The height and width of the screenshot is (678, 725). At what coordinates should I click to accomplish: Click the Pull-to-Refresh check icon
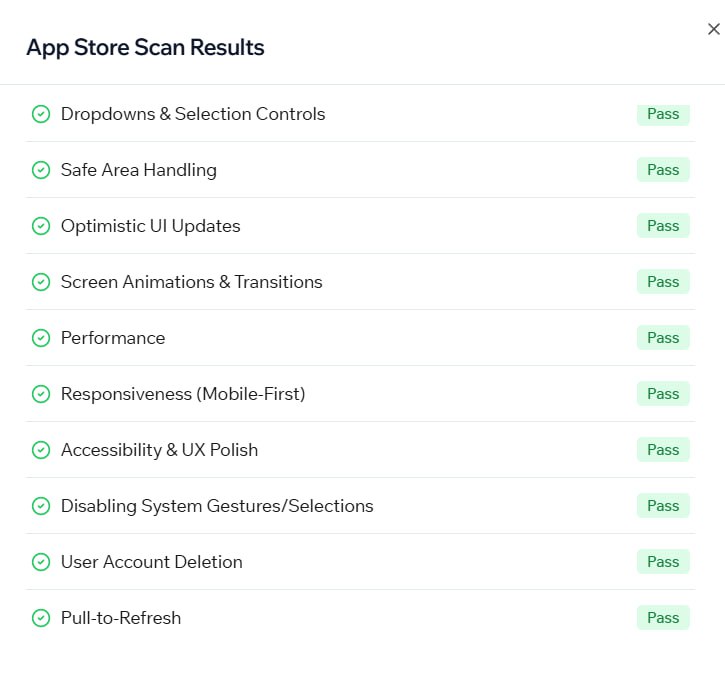point(41,618)
